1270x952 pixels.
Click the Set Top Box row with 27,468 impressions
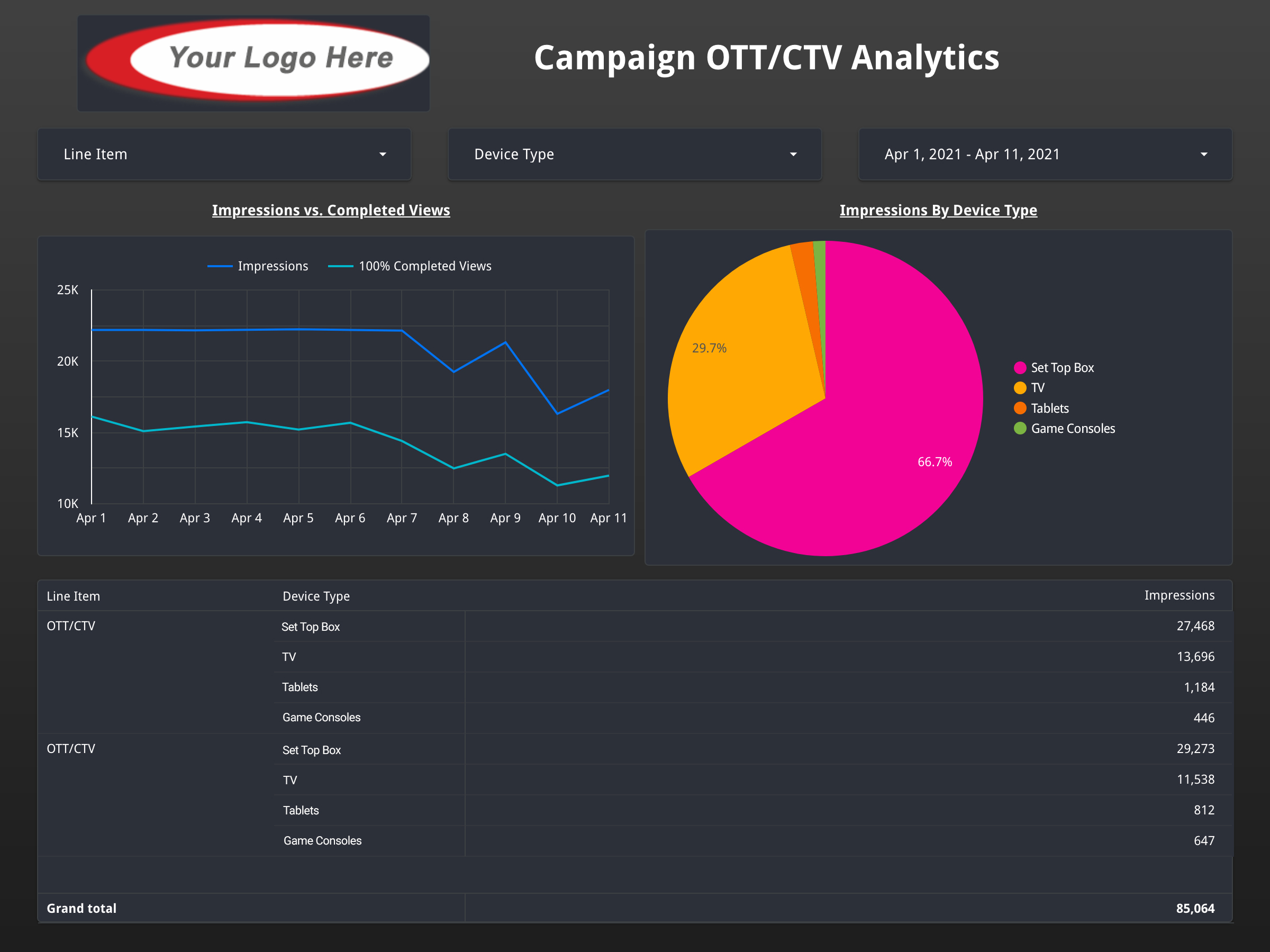pos(754,627)
